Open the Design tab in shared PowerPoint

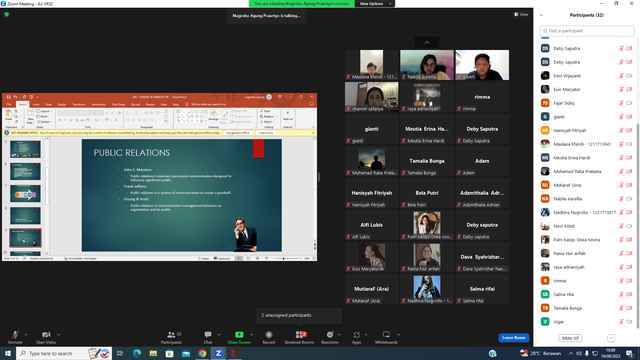[x=62, y=104]
